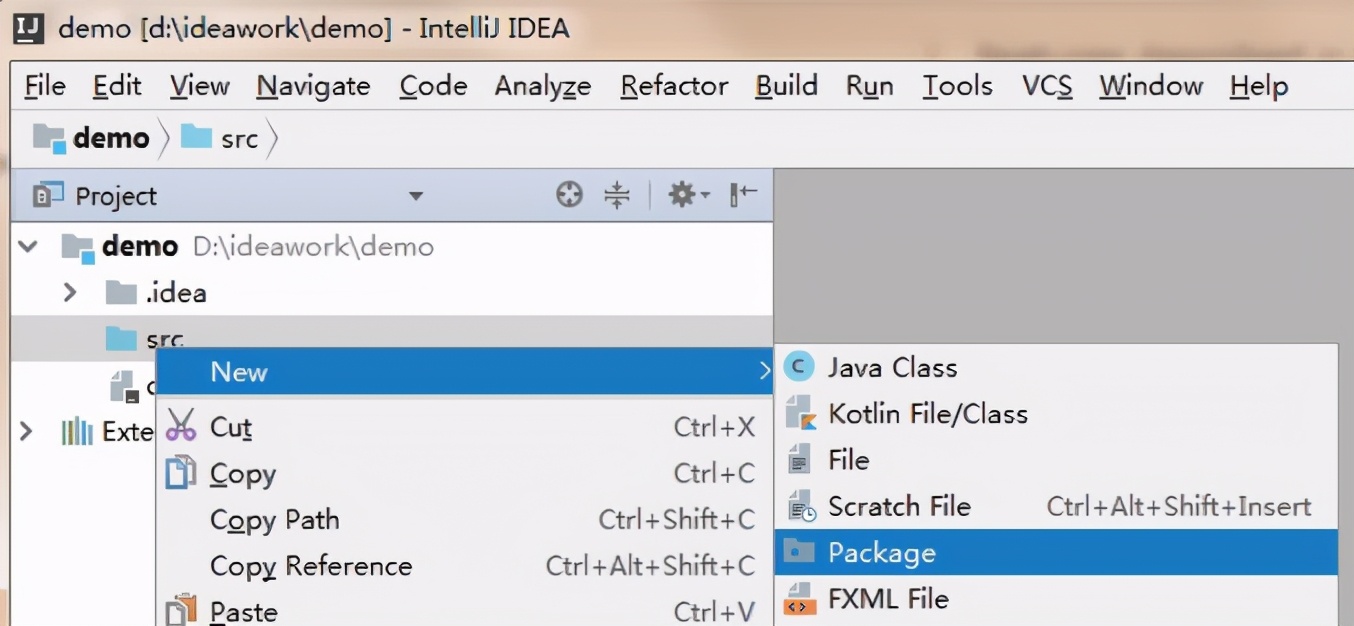Screen dimensions: 1354x626
Task: Click the demo icon in the breadcrumb
Action: (49, 138)
